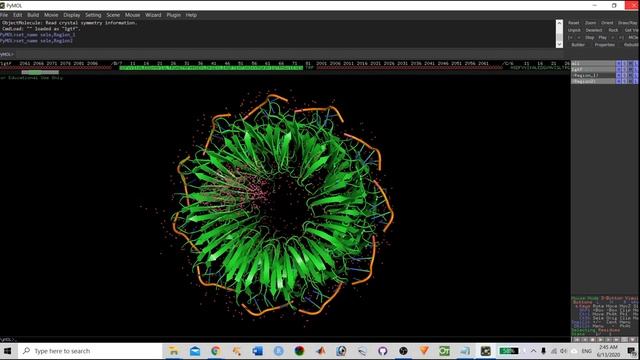Toggle the 'all' object row on or off

(x=593, y=63)
